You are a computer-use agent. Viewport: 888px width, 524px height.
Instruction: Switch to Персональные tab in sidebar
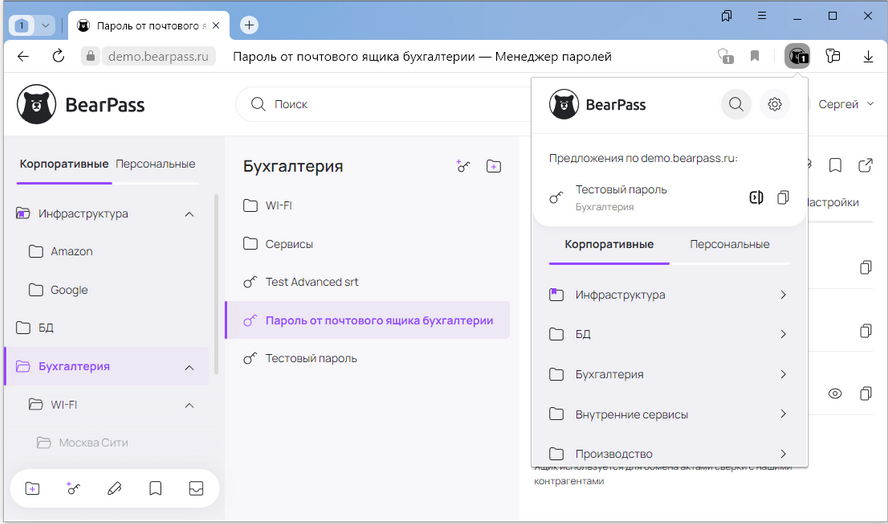tap(155, 164)
